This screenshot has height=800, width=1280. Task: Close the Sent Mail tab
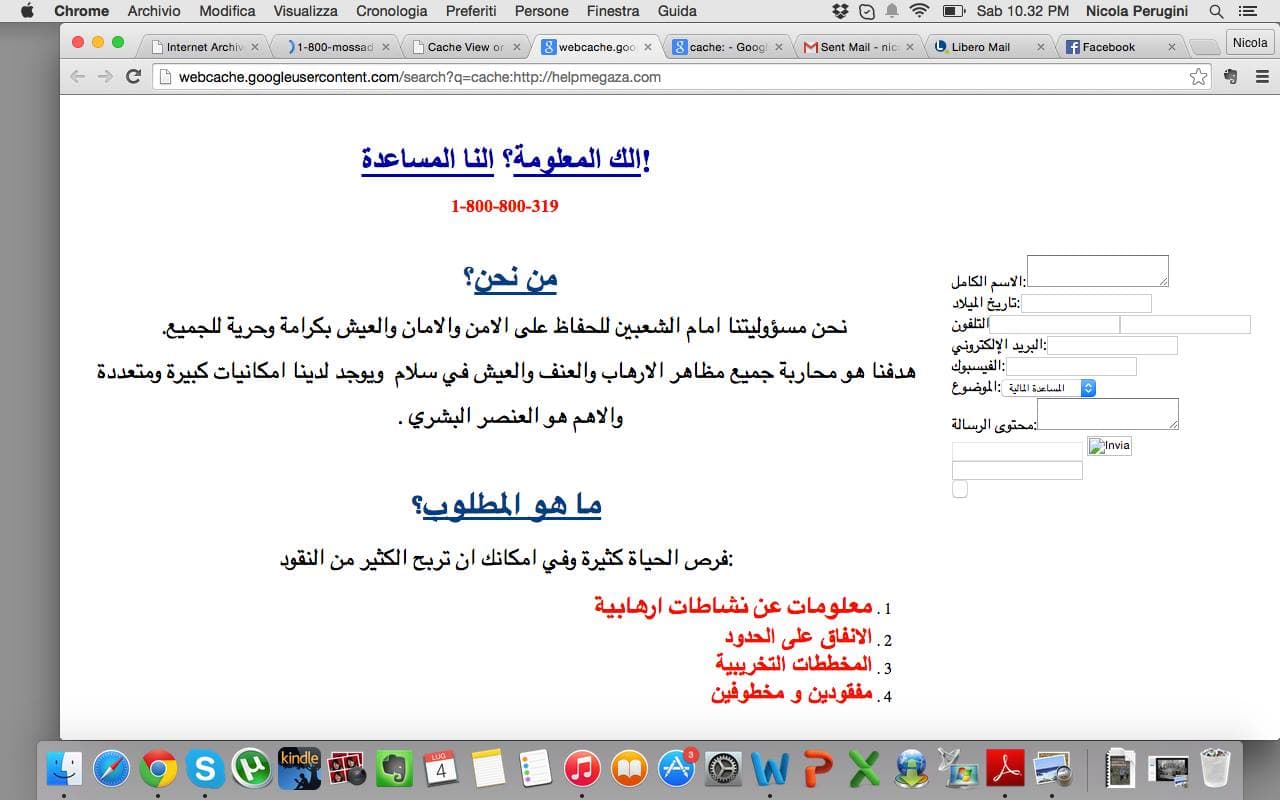(910, 47)
